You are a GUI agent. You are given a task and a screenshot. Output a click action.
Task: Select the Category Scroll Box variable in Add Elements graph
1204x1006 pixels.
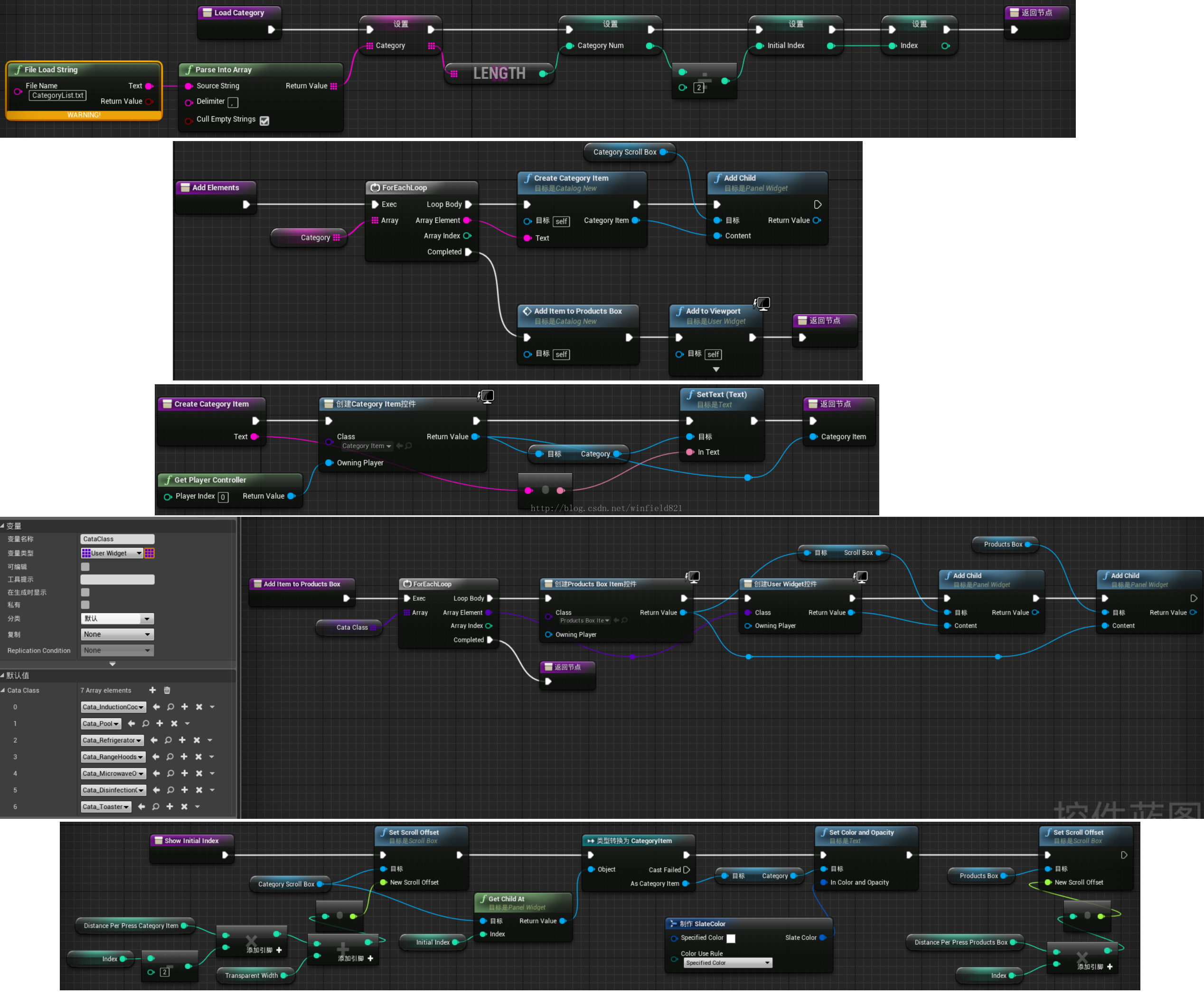tap(629, 152)
